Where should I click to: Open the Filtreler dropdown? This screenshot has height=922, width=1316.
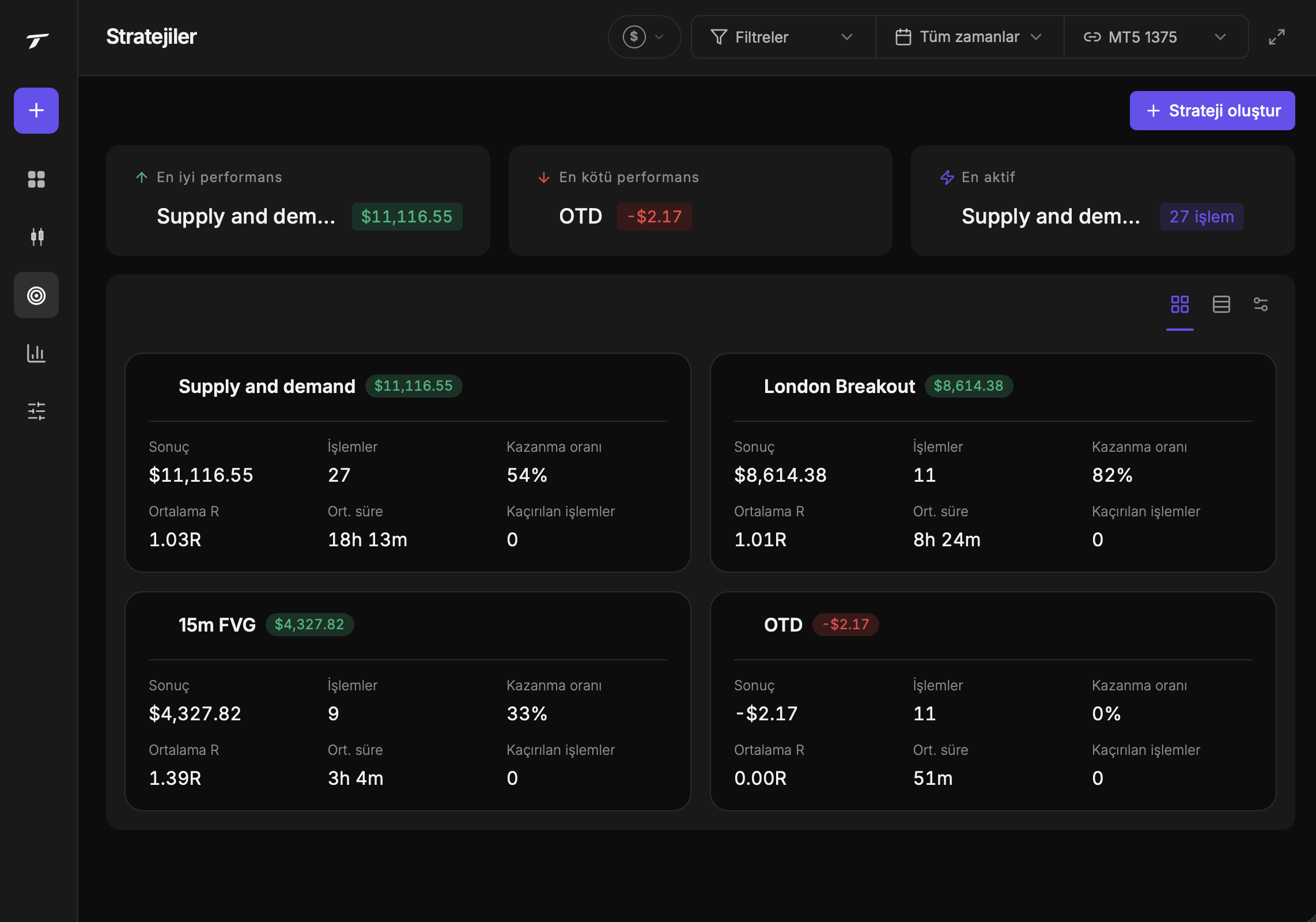click(782, 37)
